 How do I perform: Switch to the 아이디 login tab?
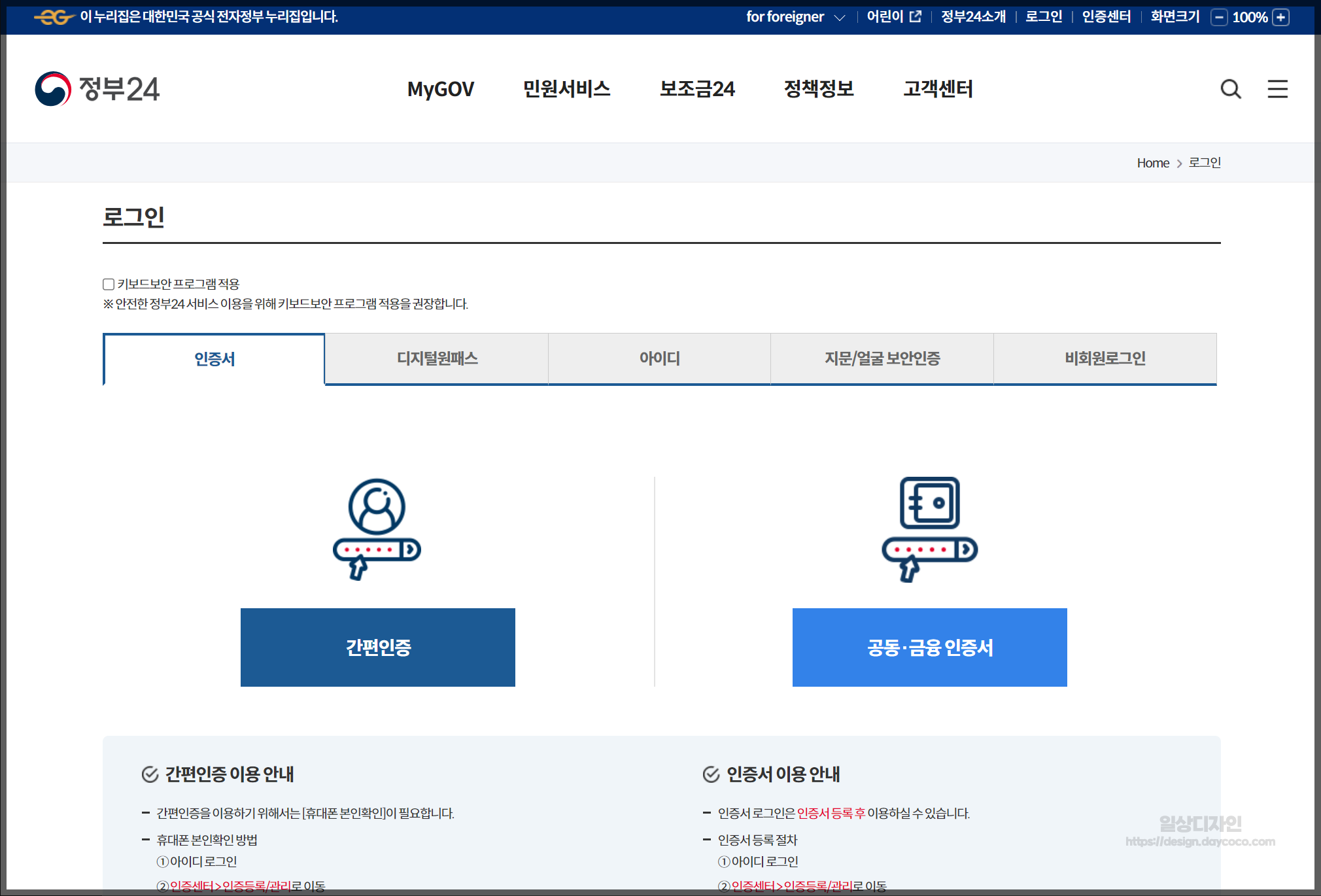coord(659,358)
